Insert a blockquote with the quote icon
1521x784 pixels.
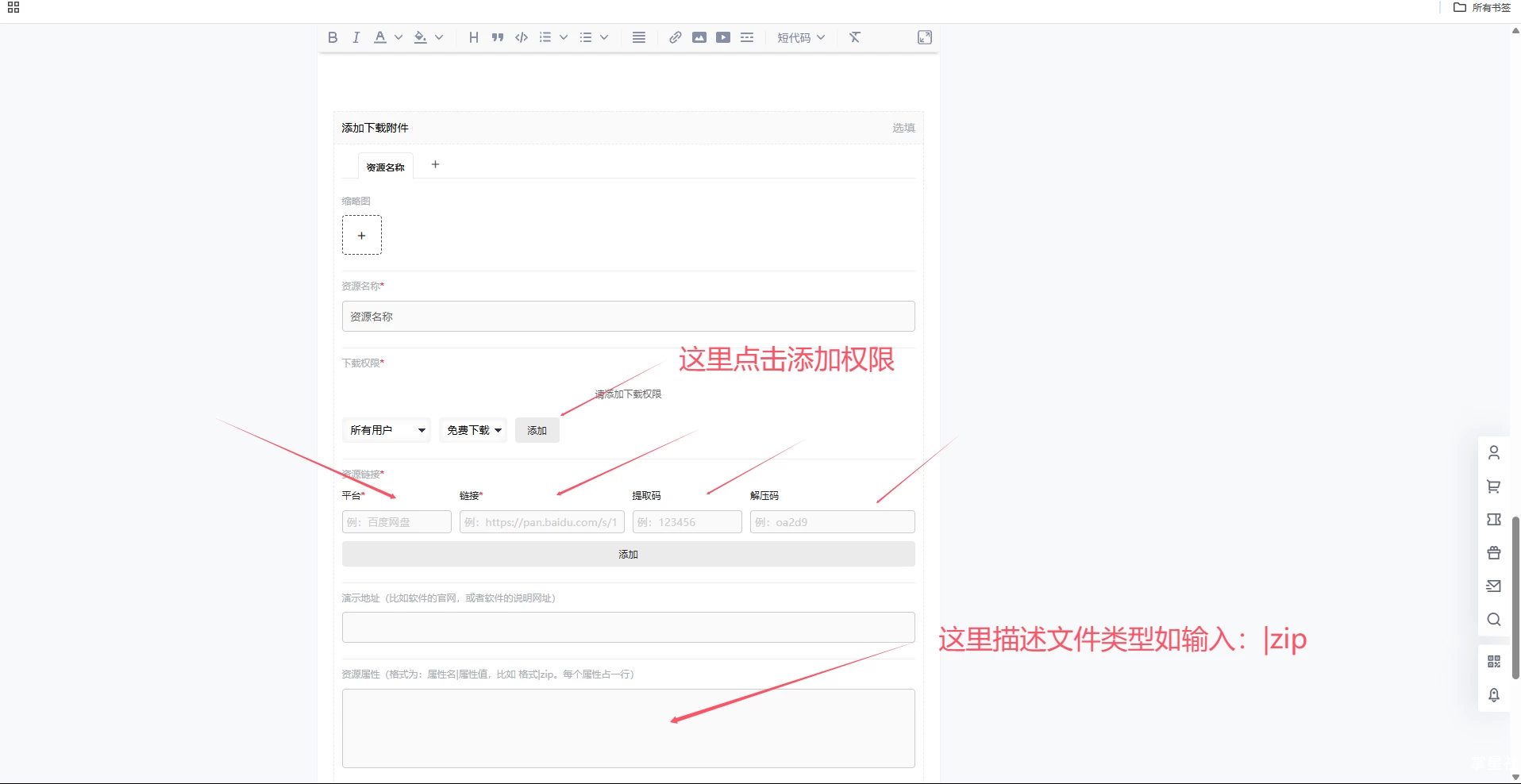[x=498, y=37]
